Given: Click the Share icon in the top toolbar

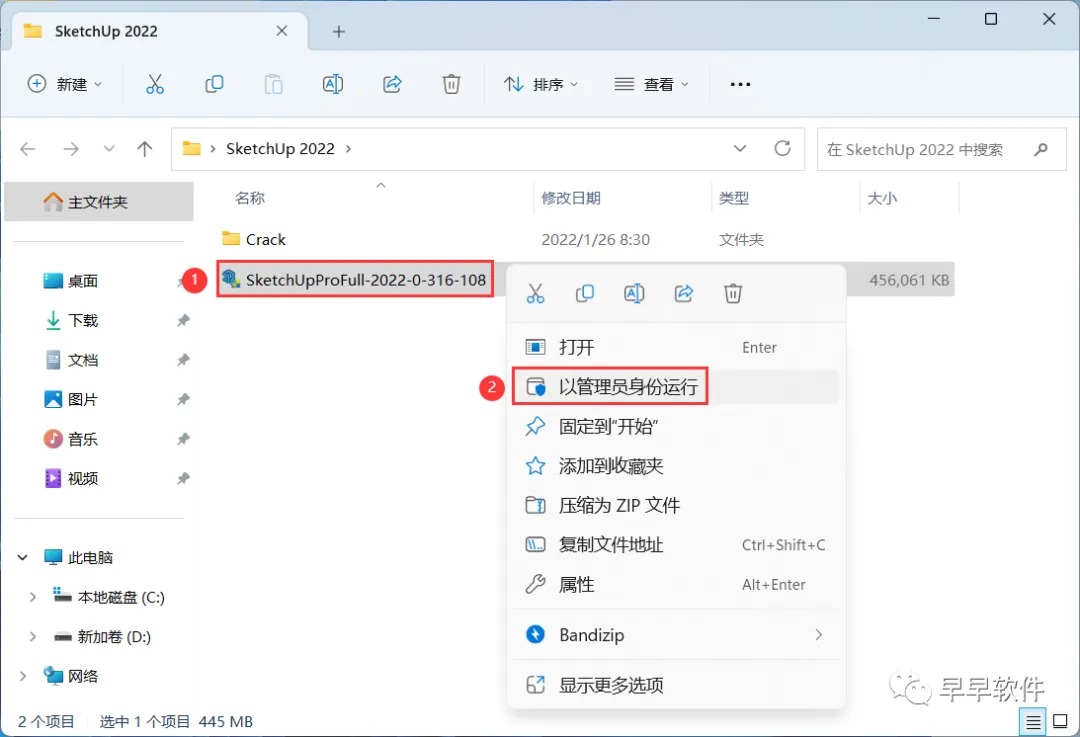Looking at the screenshot, I should click(392, 84).
